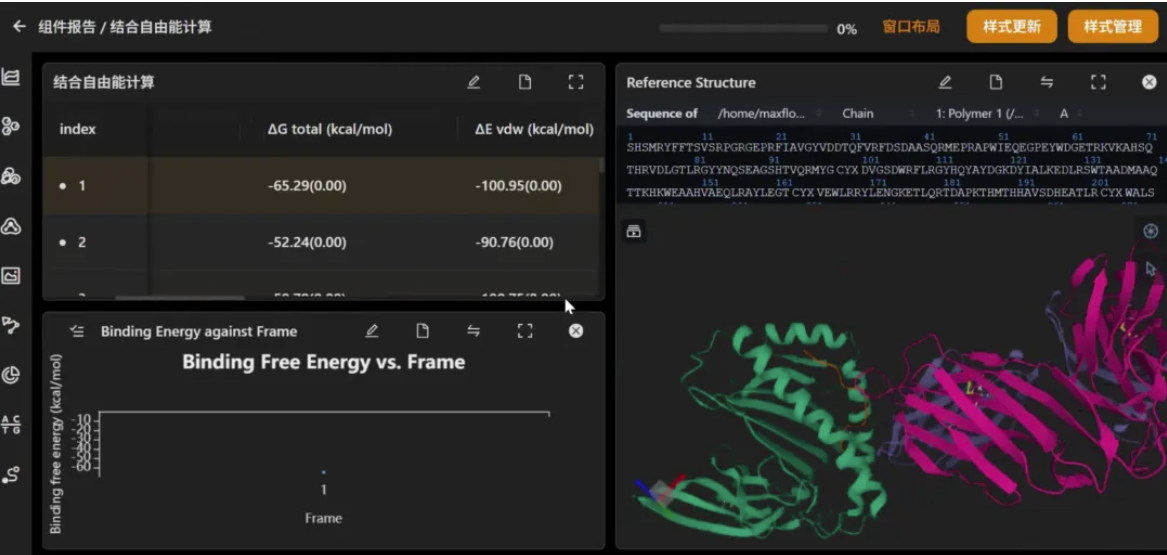The width and height of the screenshot is (1167, 555).
Task: Maximize the Binding Energy against Frame panel
Action: pyautogui.click(x=525, y=331)
